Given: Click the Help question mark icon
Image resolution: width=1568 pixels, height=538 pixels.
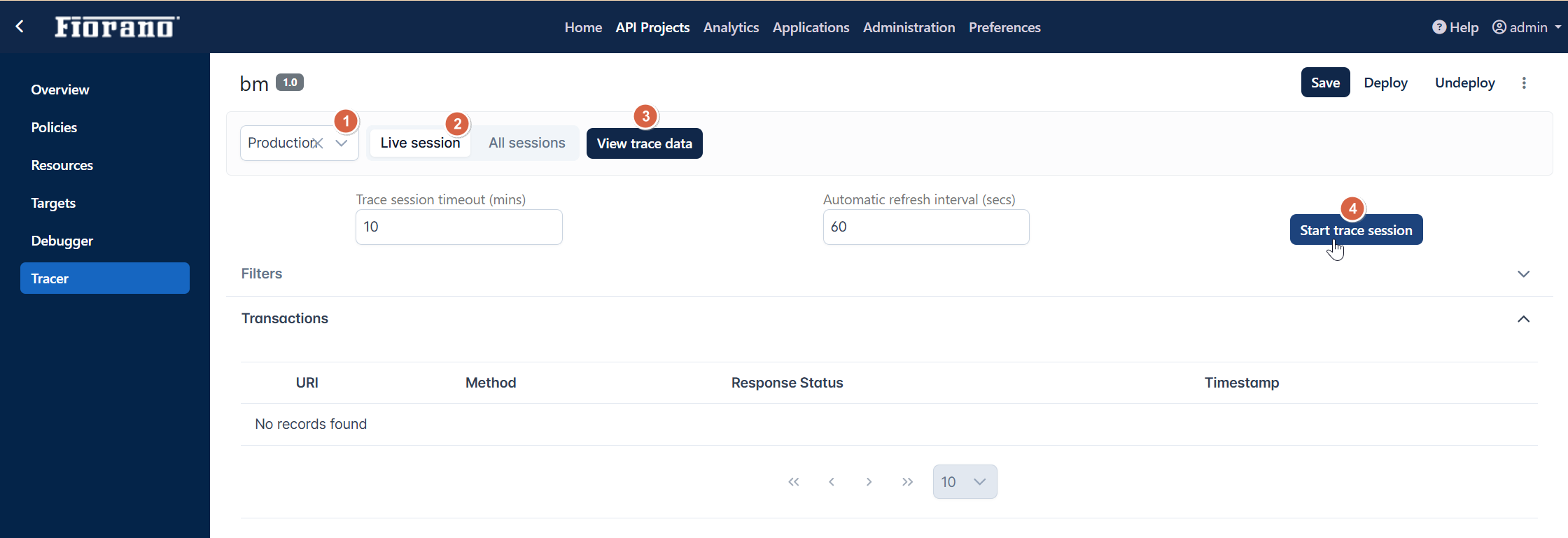Looking at the screenshot, I should 1438,27.
